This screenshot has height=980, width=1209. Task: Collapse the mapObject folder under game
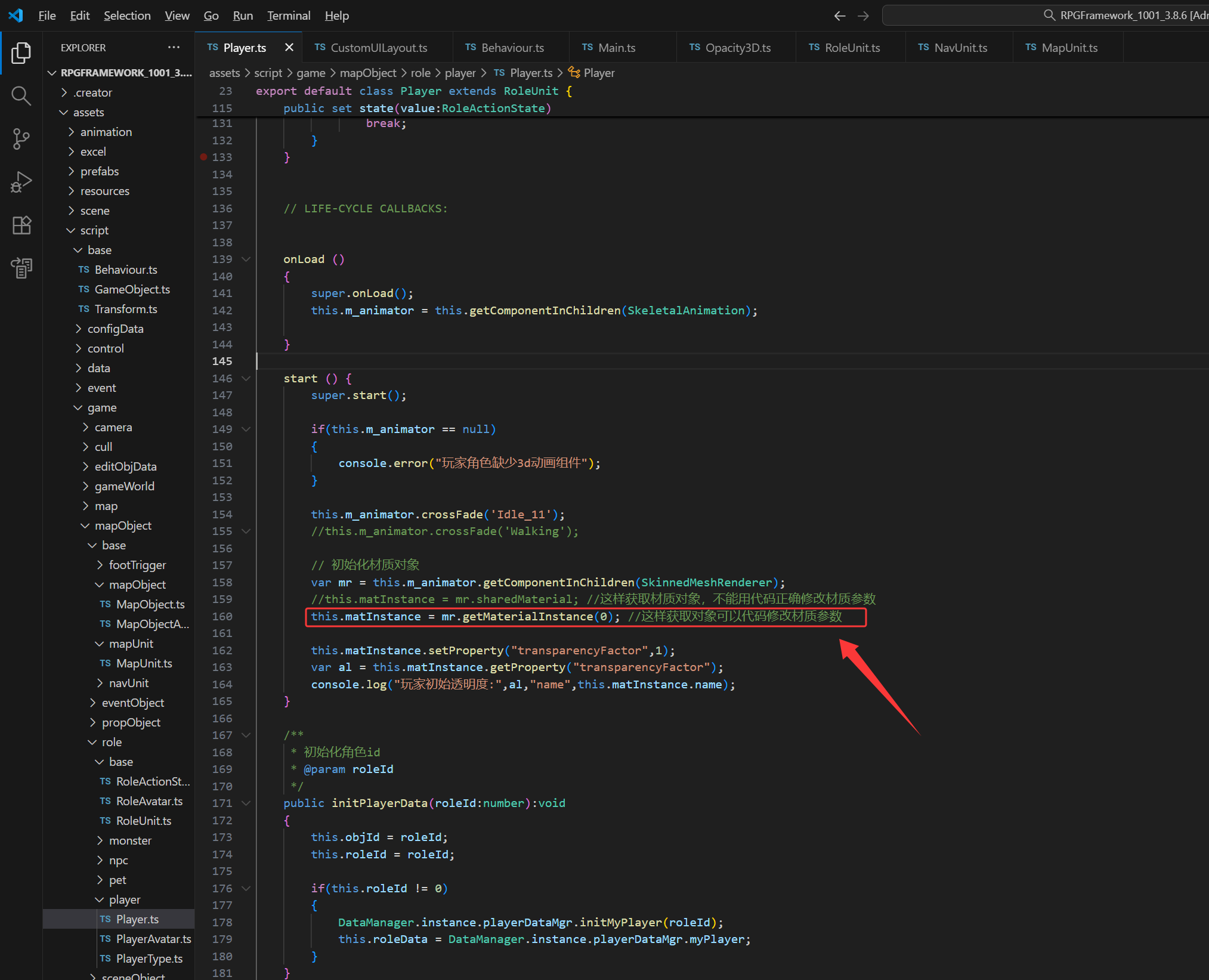coord(123,525)
